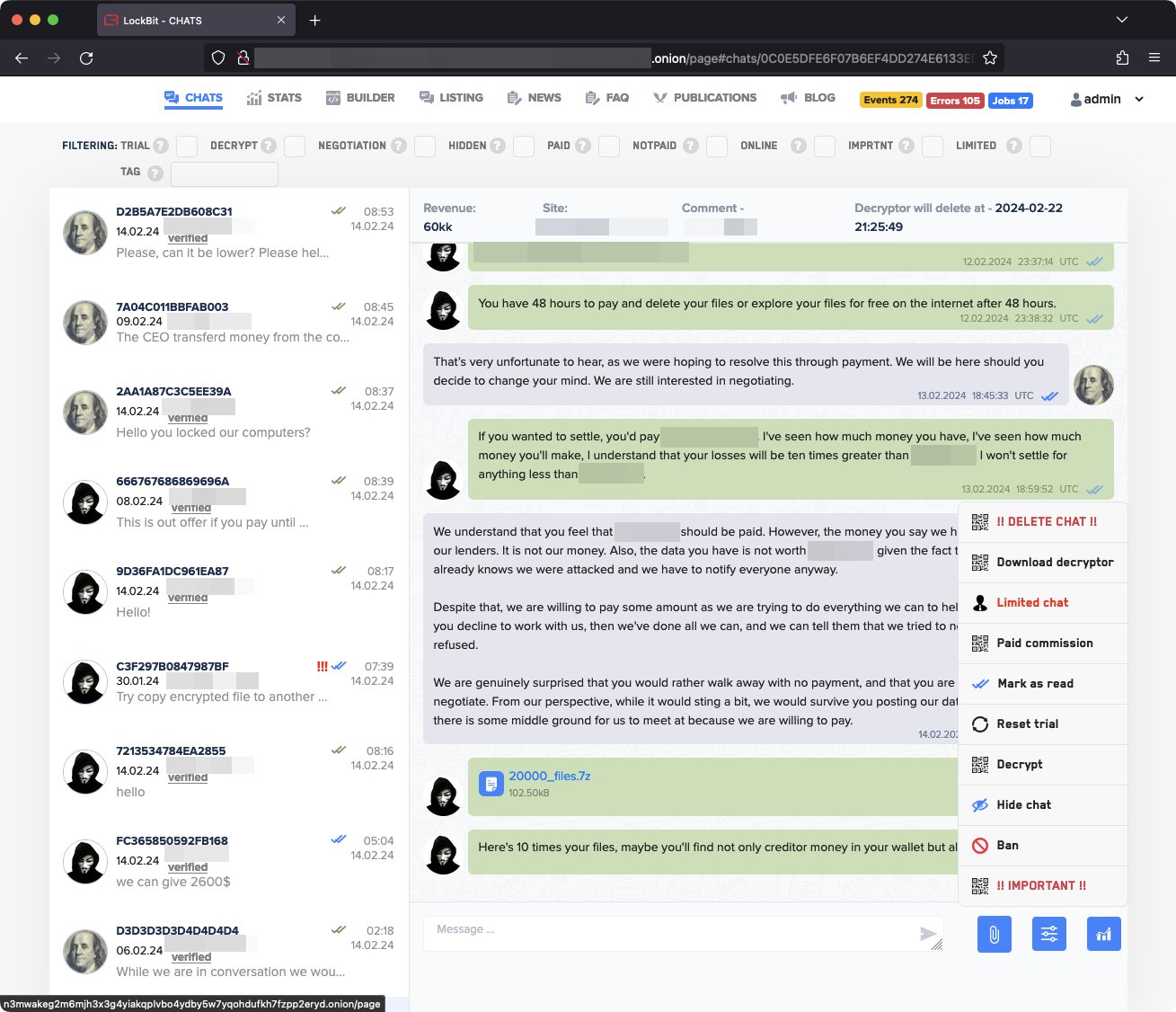Click the help icon beside NOTPAID
Image resolution: width=1176 pixels, height=1012 pixels.
pos(690,146)
